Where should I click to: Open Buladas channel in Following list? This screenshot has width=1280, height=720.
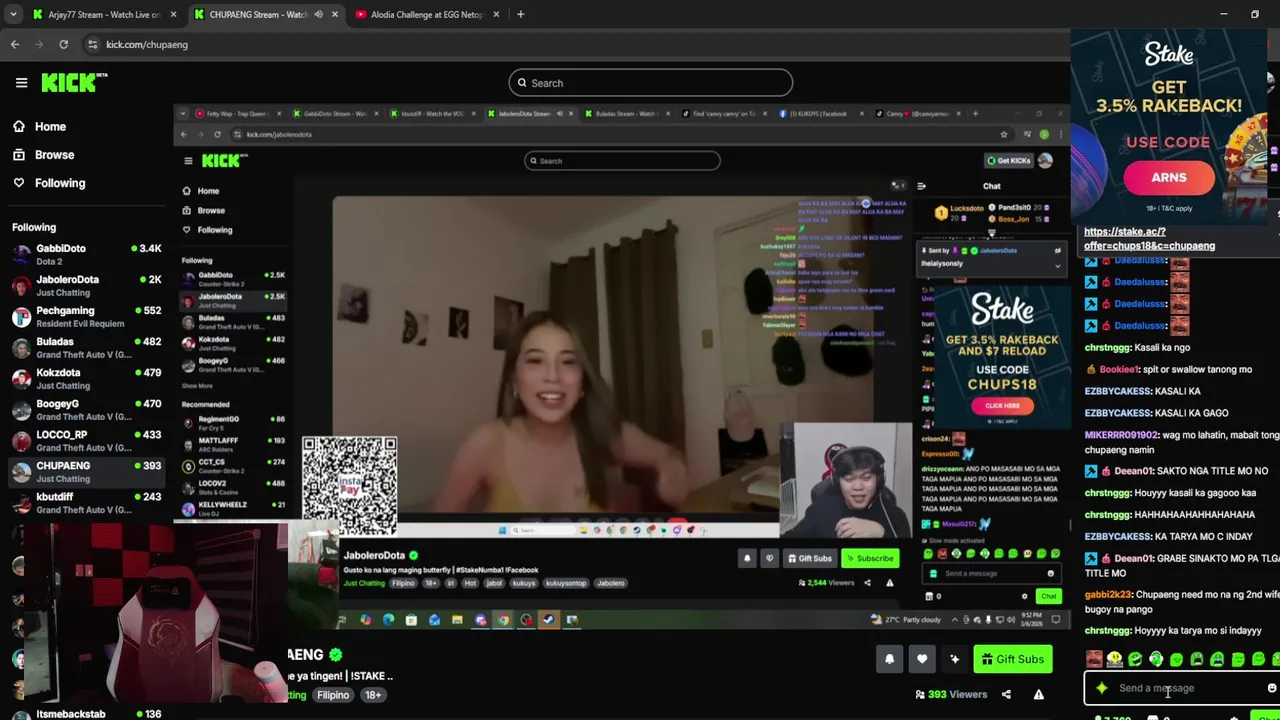85,347
